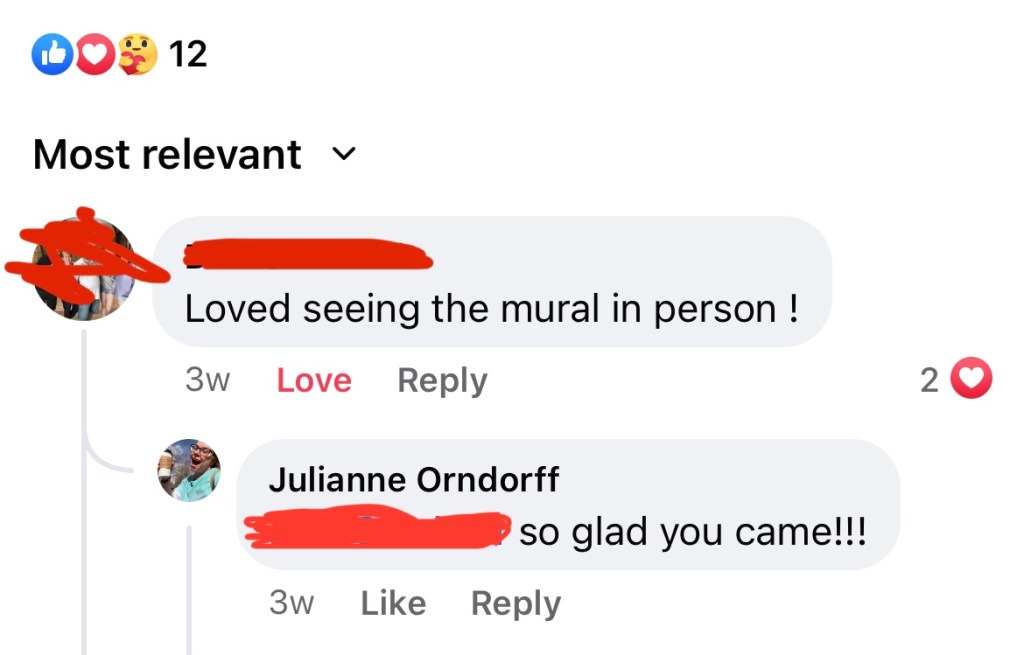Reply to Julianne Orndorff's comment
Viewport: 1024px width, 655px height.
click(x=516, y=604)
